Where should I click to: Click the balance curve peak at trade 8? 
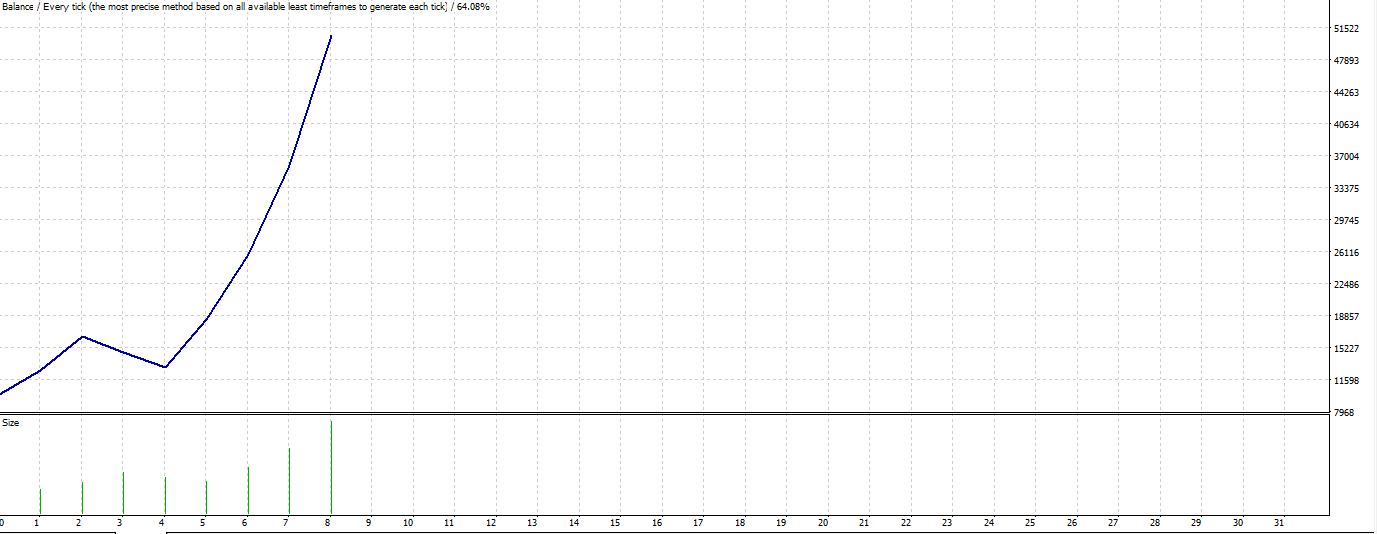click(x=331, y=37)
